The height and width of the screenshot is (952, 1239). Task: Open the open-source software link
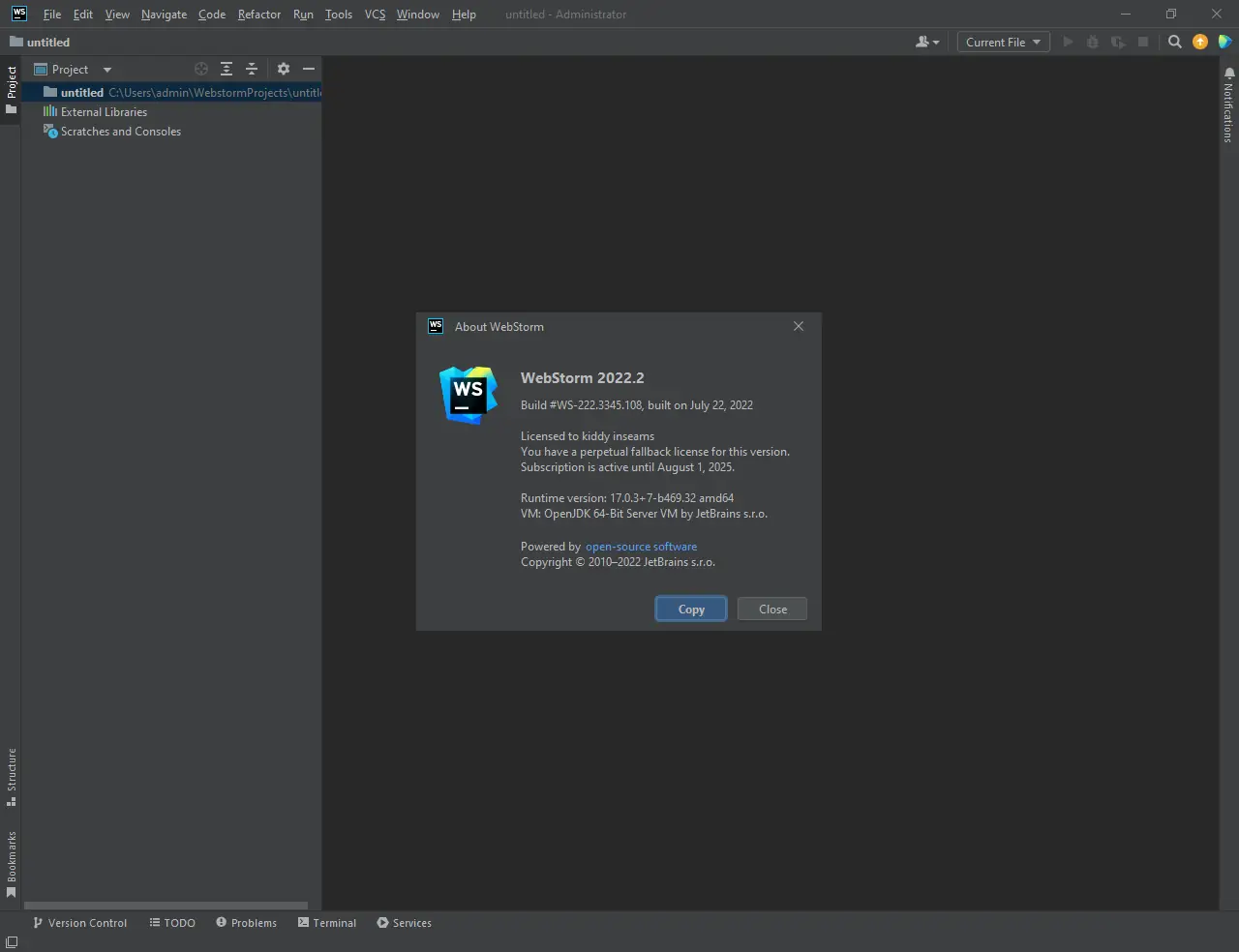(x=641, y=547)
